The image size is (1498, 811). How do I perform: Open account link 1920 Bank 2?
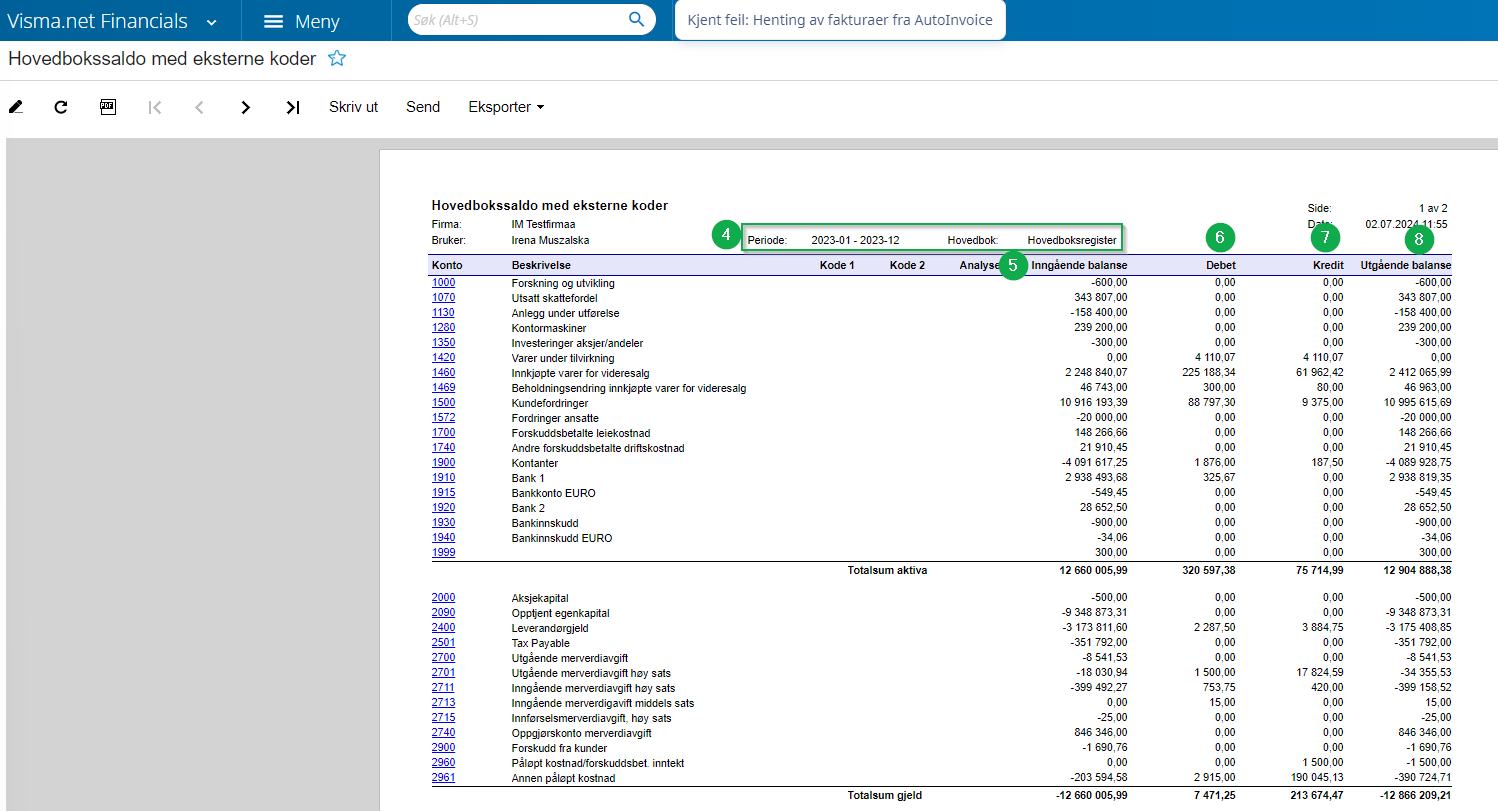443,508
